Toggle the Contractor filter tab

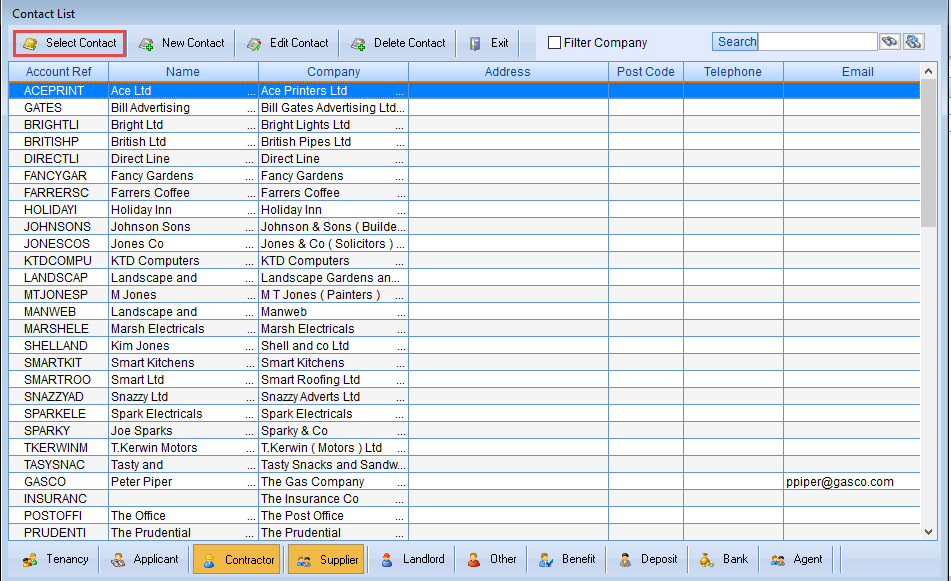(238, 559)
